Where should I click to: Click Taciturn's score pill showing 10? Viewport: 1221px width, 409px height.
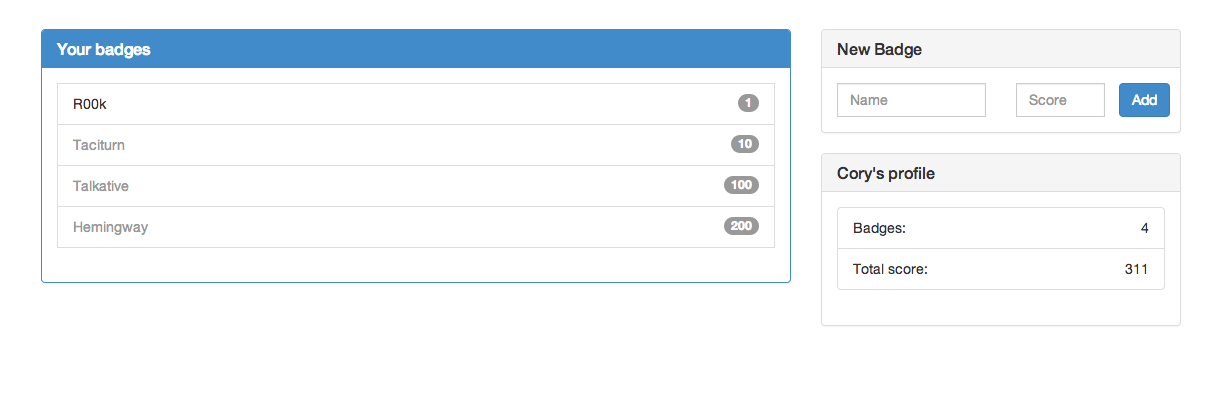[x=744, y=144]
